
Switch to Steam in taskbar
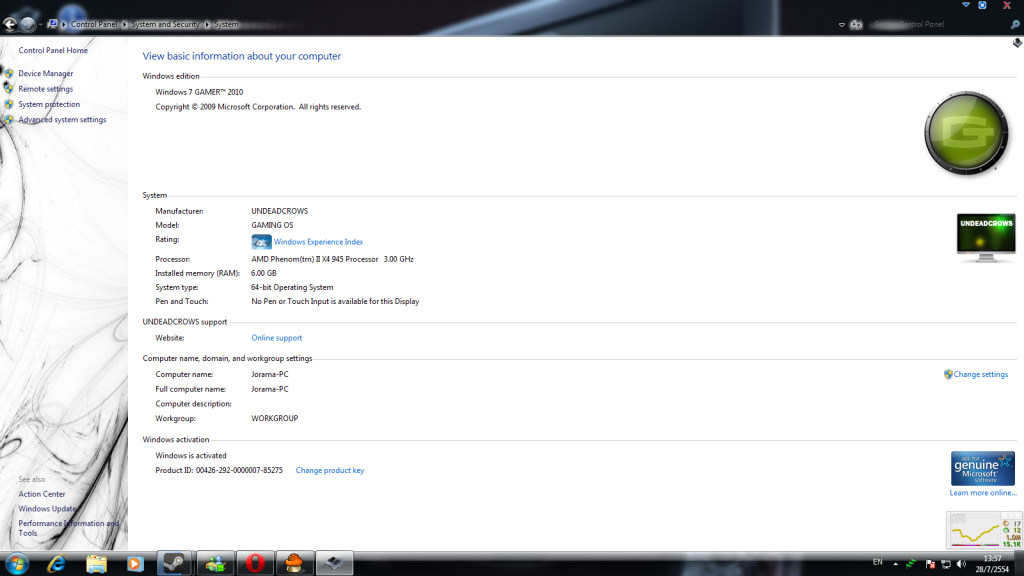[174, 564]
